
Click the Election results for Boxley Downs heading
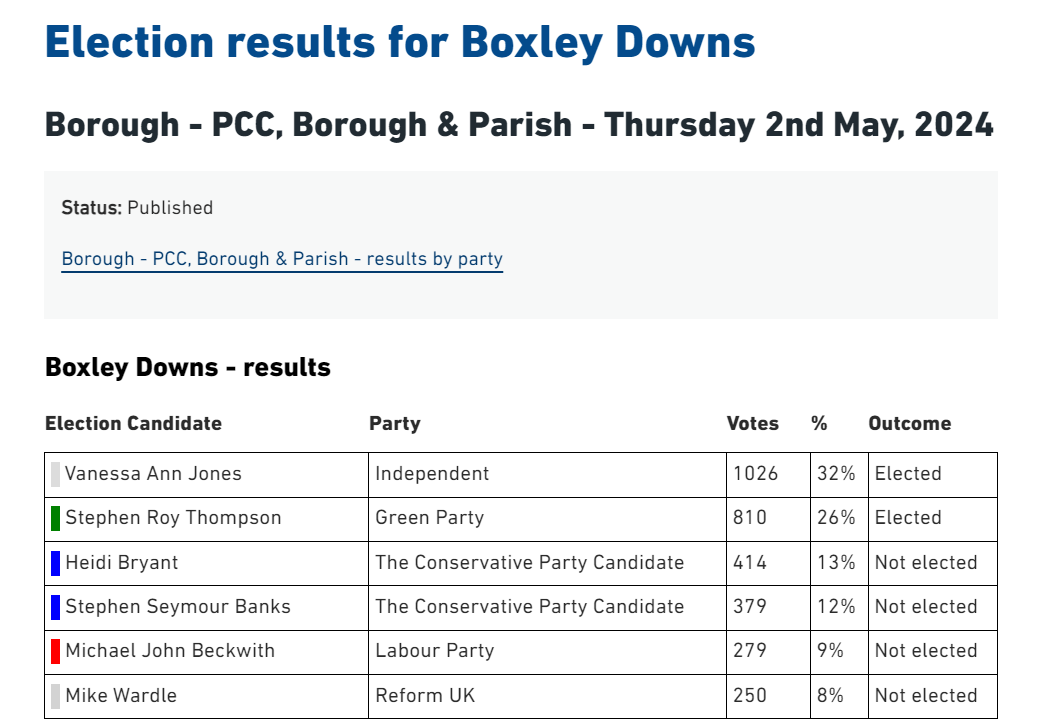click(x=400, y=43)
